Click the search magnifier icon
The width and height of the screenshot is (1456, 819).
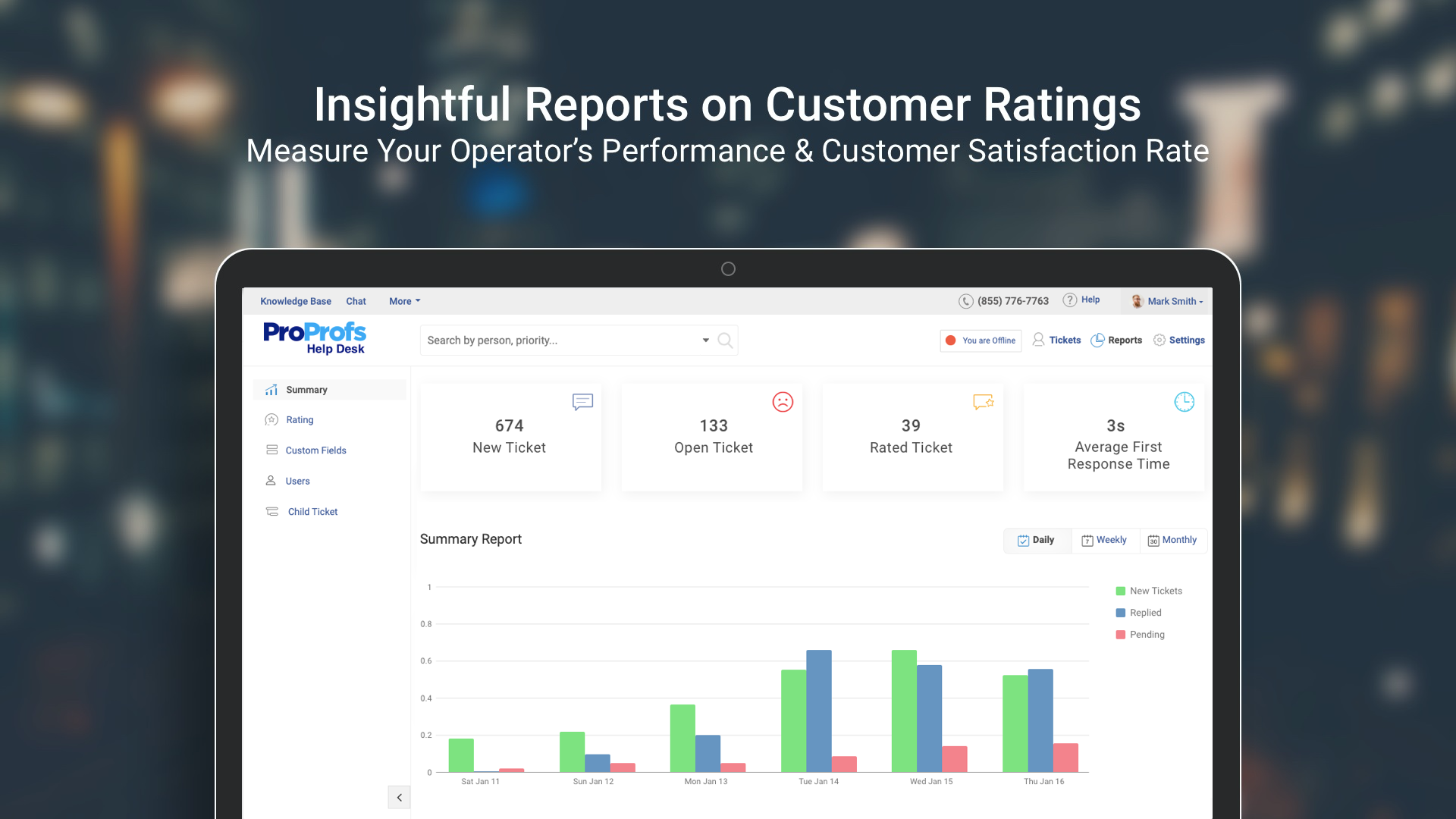pos(725,340)
